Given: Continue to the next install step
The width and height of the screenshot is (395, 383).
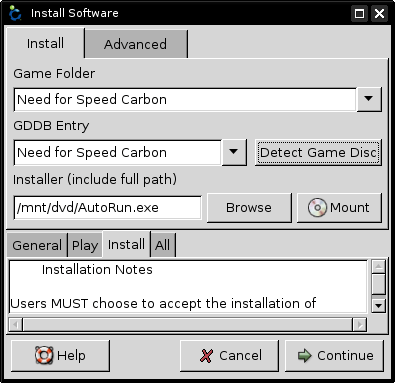Looking at the screenshot, I should point(334,356).
